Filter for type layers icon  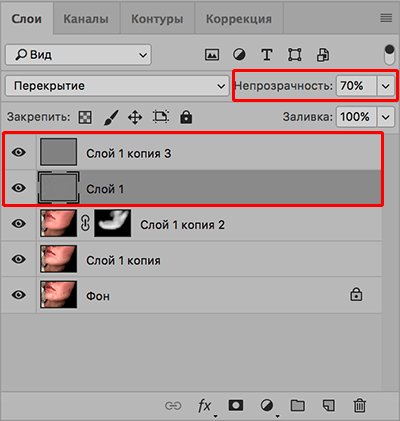[267, 55]
